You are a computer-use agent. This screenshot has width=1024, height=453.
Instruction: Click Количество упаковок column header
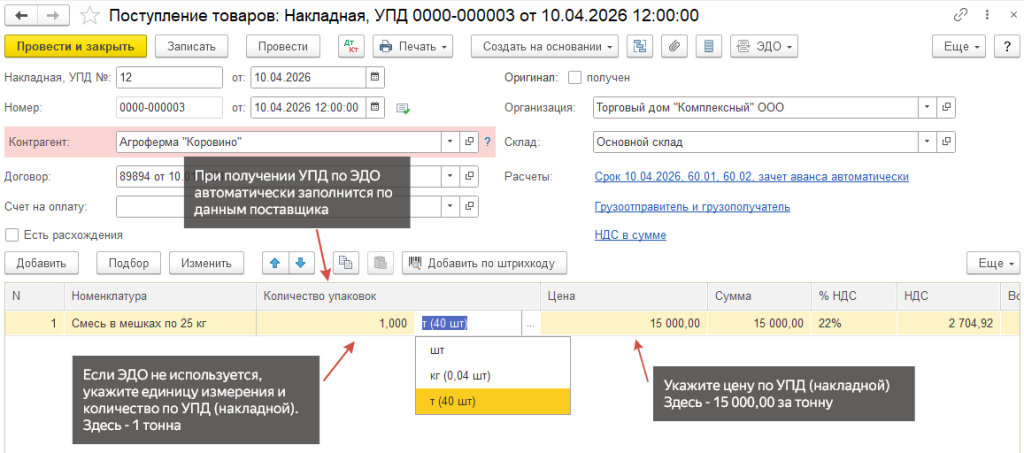(x=398, y=296)
